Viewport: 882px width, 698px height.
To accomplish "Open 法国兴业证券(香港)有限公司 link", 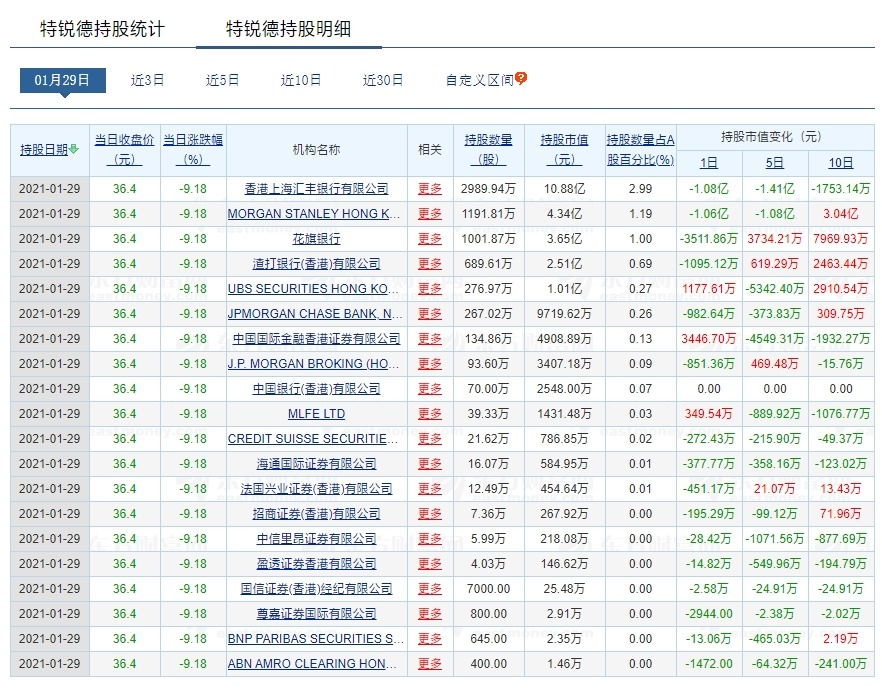I will pyautogui.click(x=316, y=489).
